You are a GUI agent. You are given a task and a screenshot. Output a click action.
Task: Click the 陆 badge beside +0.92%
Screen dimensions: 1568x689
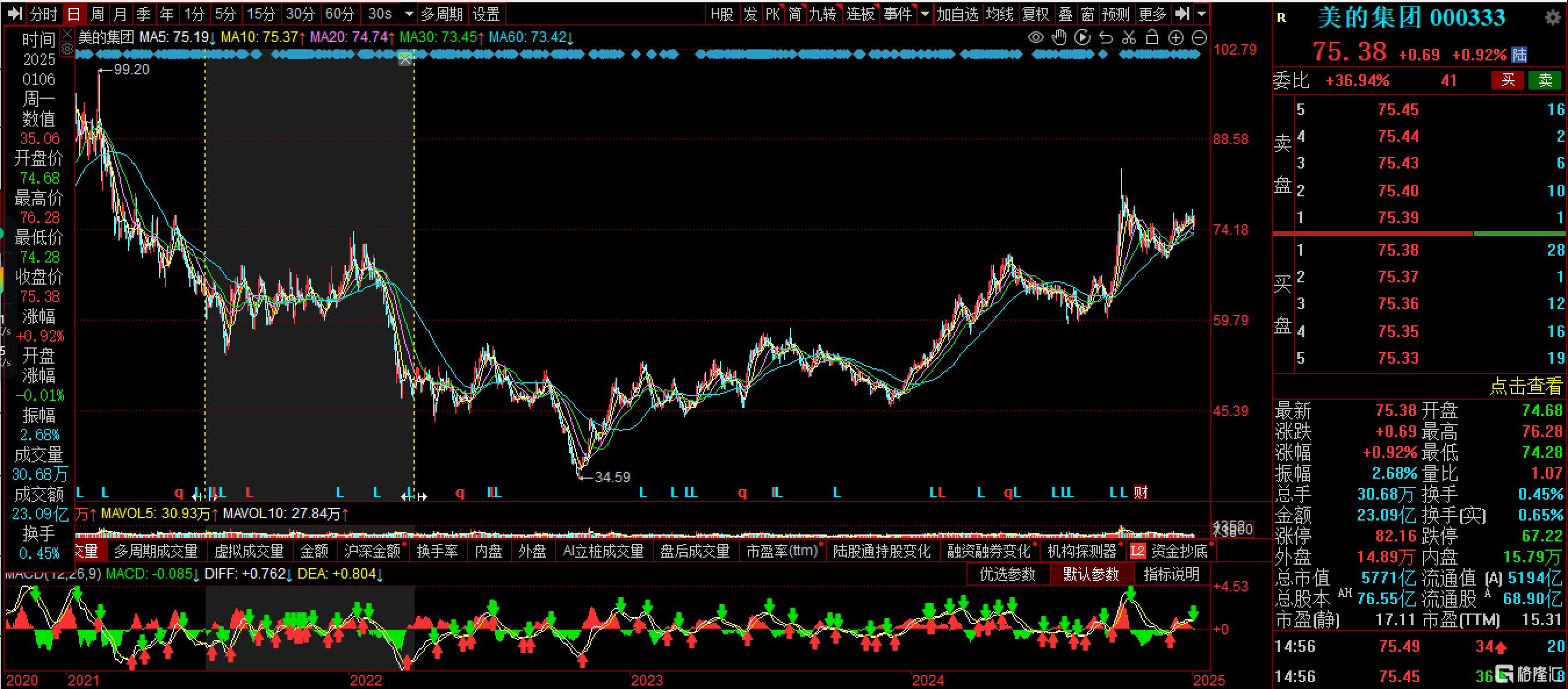(1519, 55)
